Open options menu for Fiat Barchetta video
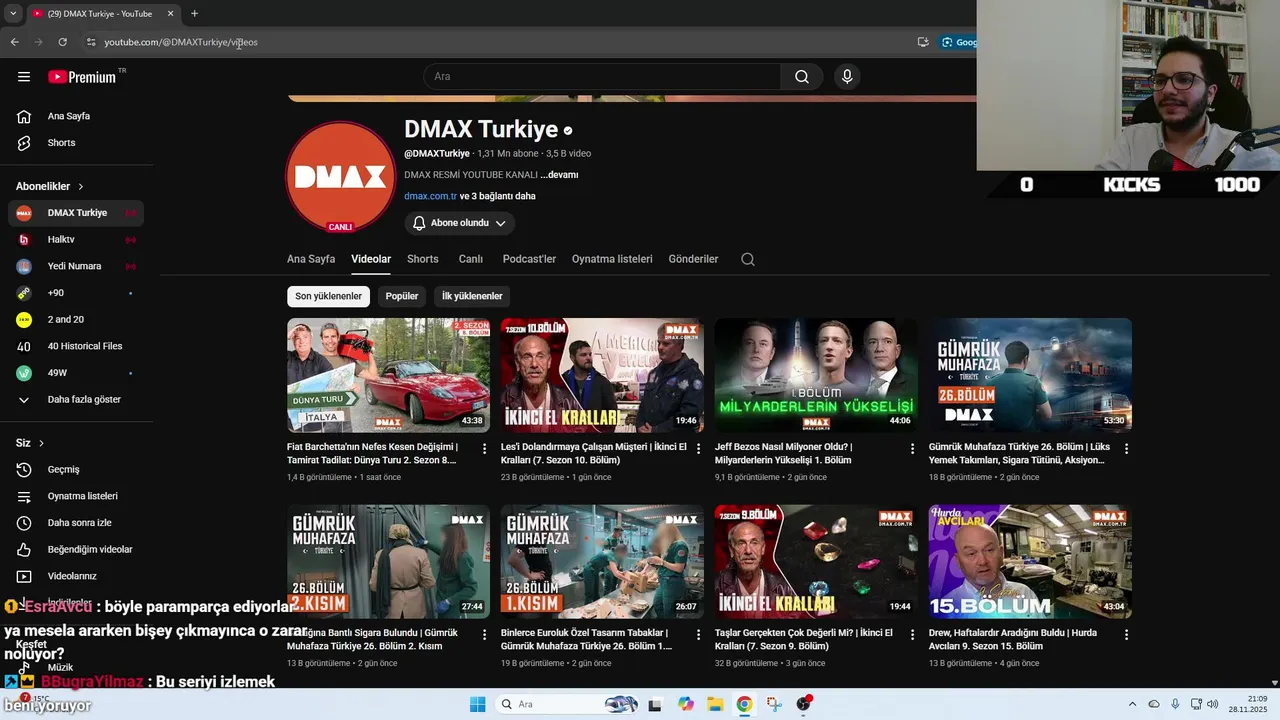This screenshot has width=1280, height=720. click(x=484, y=449)
